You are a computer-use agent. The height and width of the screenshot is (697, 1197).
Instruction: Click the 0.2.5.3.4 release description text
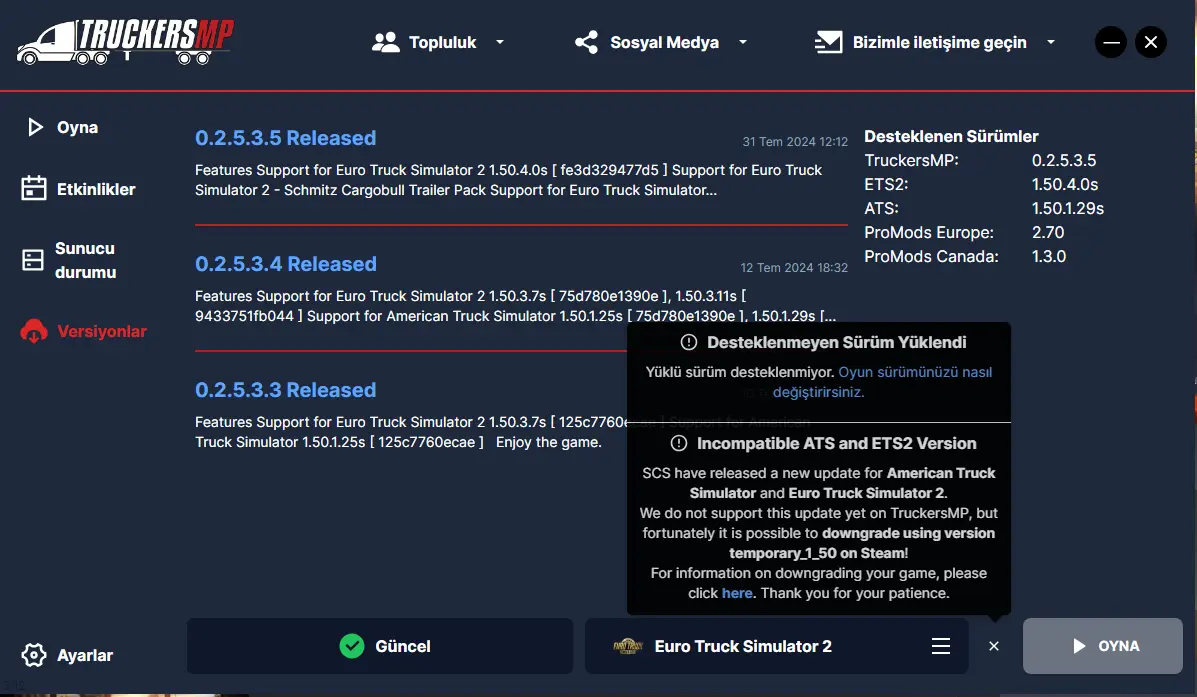tap(516, 306)
